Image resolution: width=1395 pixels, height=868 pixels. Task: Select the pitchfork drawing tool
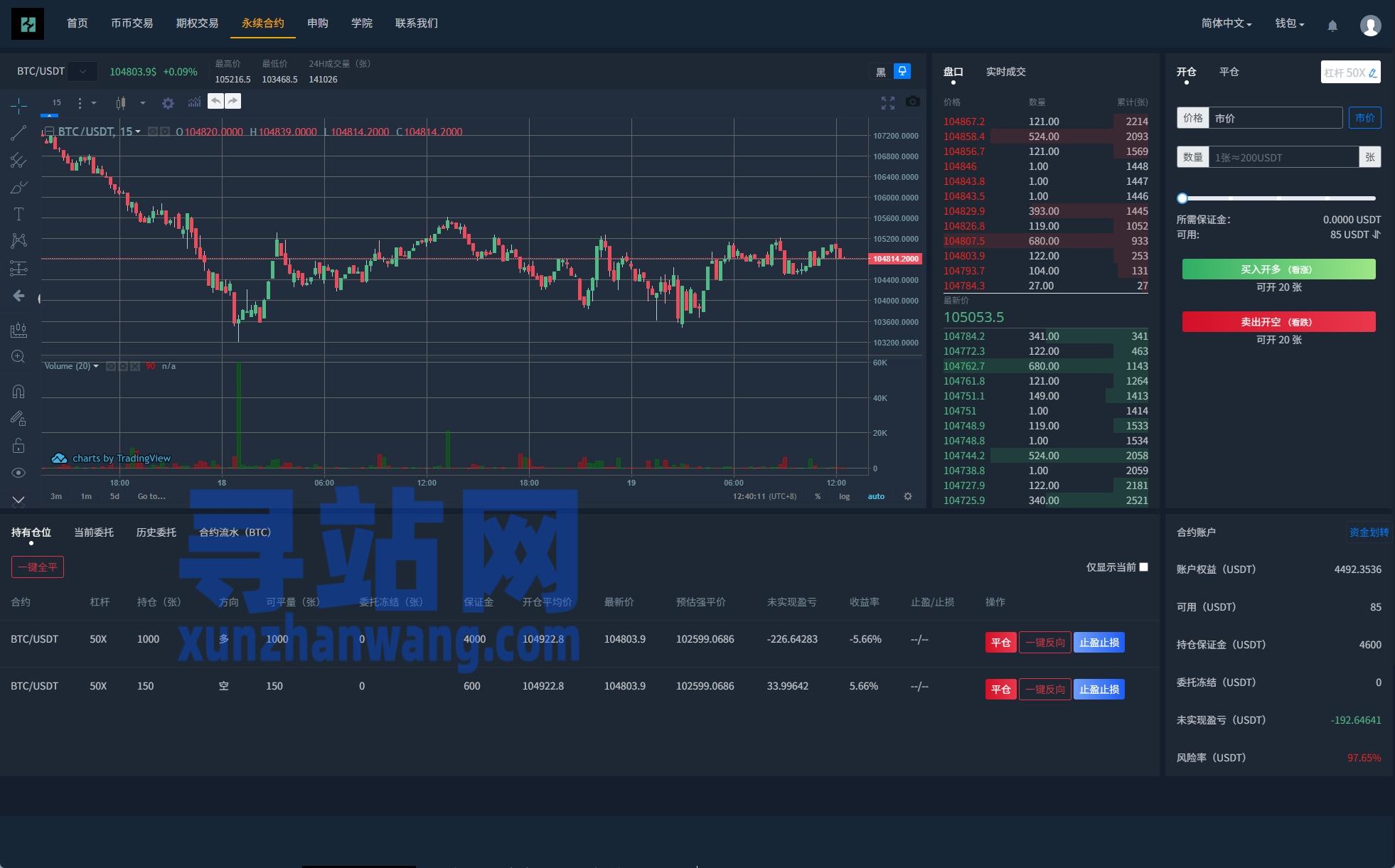[18, 160]
